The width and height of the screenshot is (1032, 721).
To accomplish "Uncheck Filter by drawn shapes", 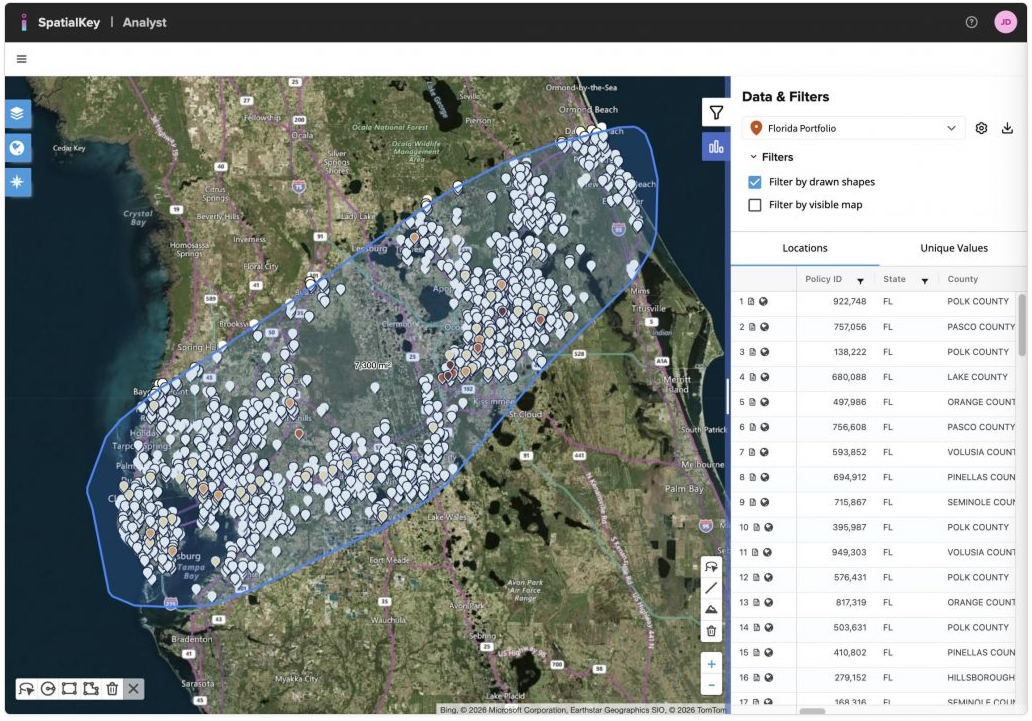I will point(755,182).
